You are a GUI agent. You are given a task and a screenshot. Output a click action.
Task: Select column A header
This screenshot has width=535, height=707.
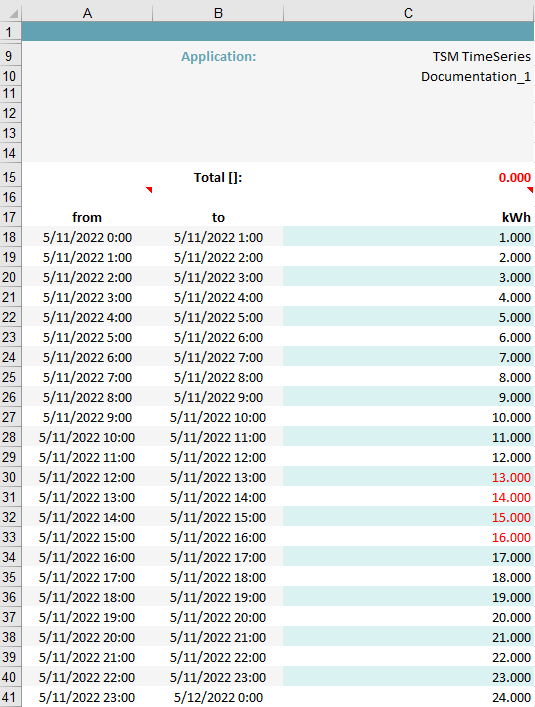[87, 13]
